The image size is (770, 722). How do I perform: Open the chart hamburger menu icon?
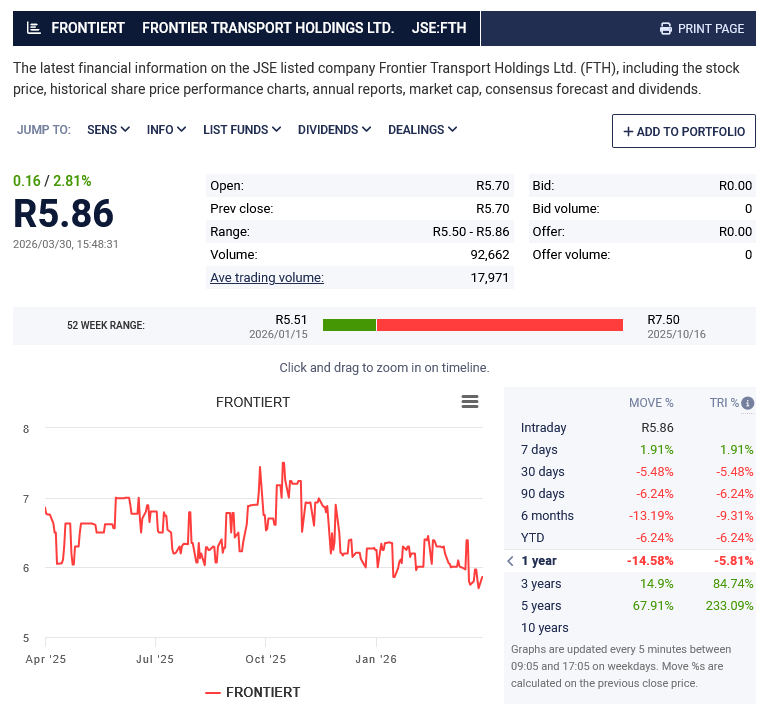pyautogui.click(x=469, y=402)
